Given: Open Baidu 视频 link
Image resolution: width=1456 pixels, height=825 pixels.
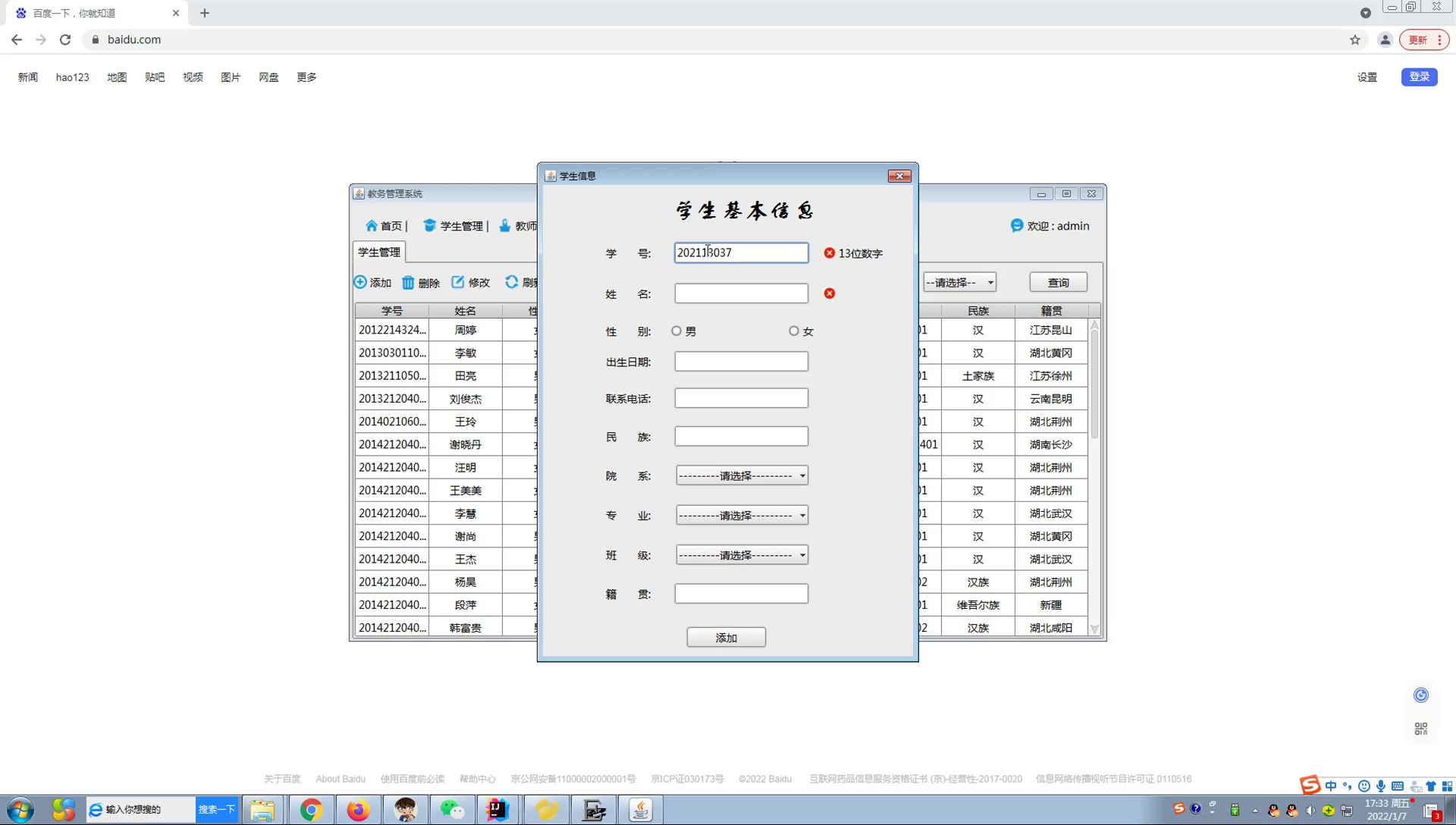Looking at the screenshot, I should [x=193, y=77].
